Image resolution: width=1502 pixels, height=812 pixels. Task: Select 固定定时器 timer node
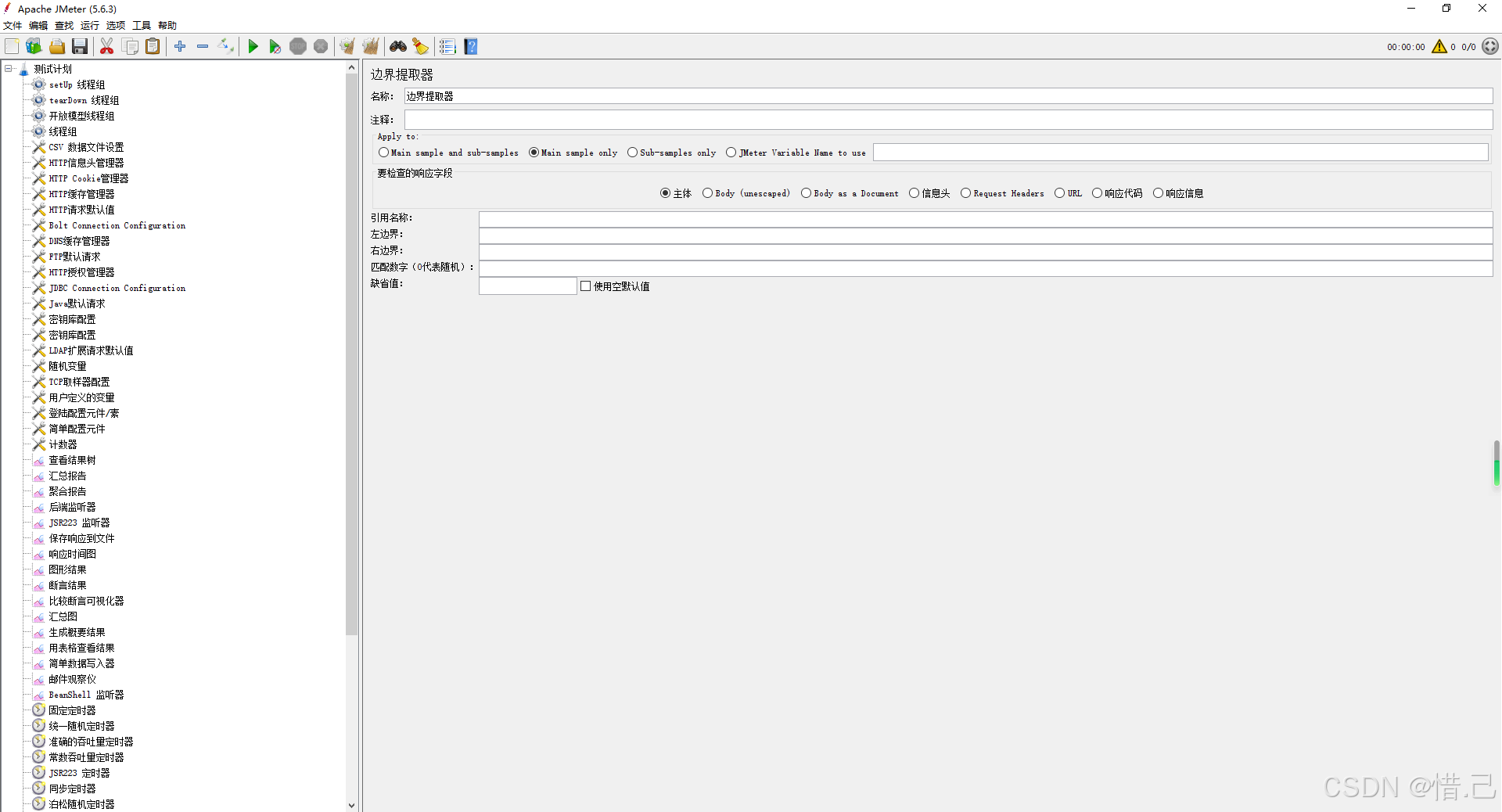coord(72,710)
